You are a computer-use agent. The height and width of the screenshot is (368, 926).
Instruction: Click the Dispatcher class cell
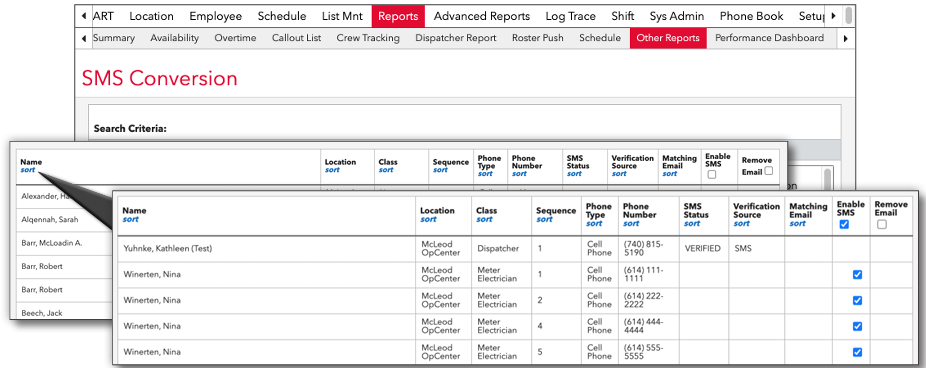498,249
